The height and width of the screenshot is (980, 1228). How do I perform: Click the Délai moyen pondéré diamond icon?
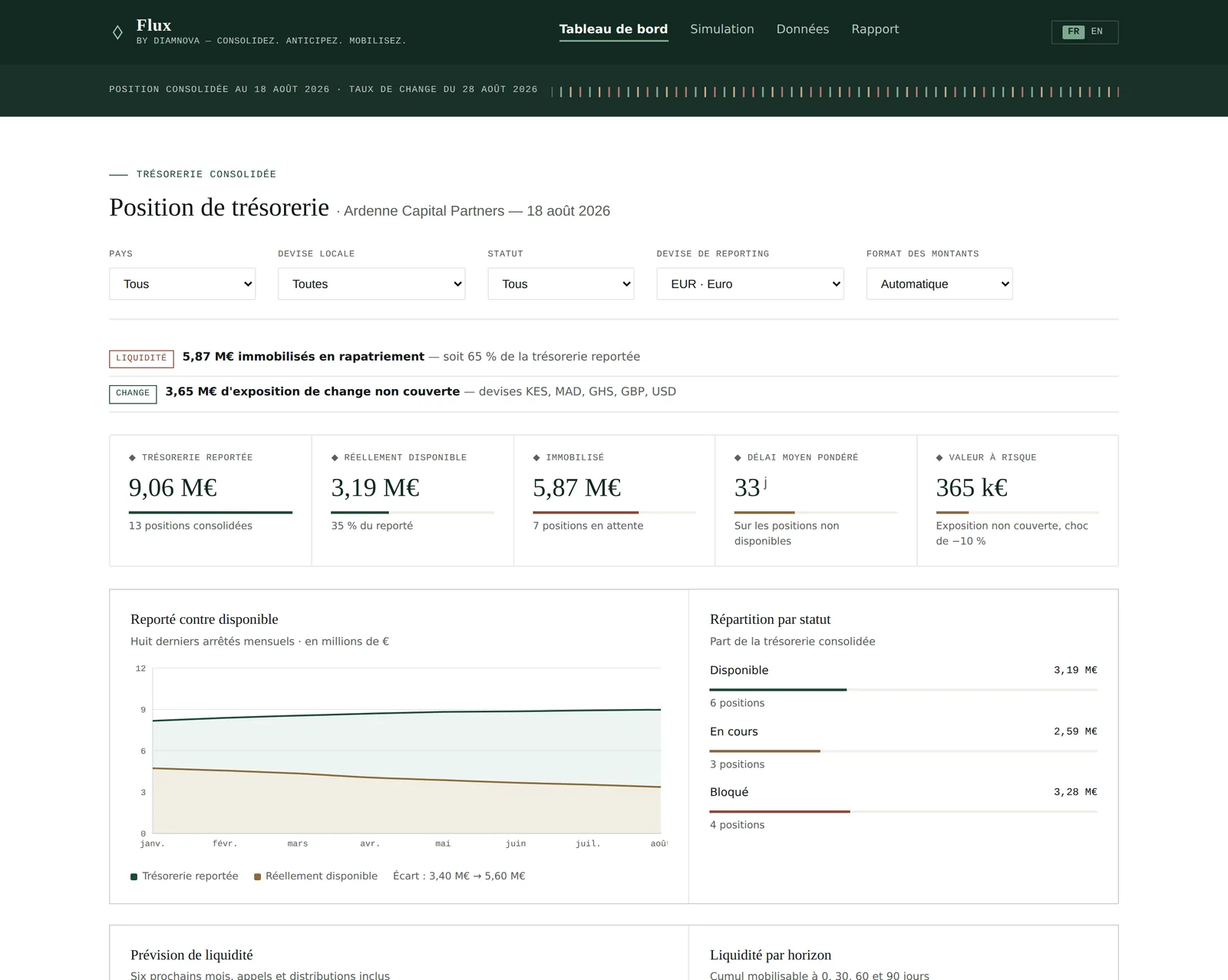pos(738,457)
